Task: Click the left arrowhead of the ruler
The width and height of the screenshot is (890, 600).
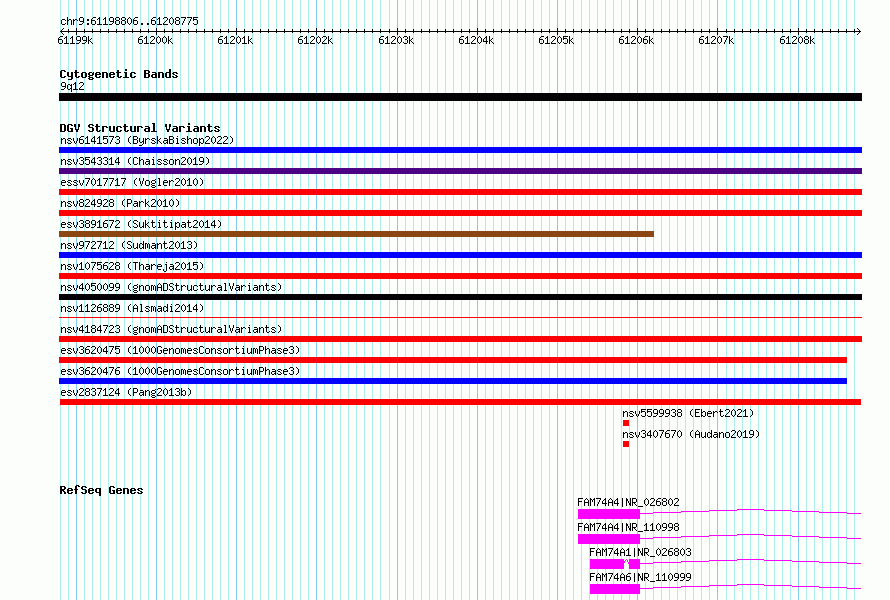Action: pyautogui.click(x=62, y=31)
